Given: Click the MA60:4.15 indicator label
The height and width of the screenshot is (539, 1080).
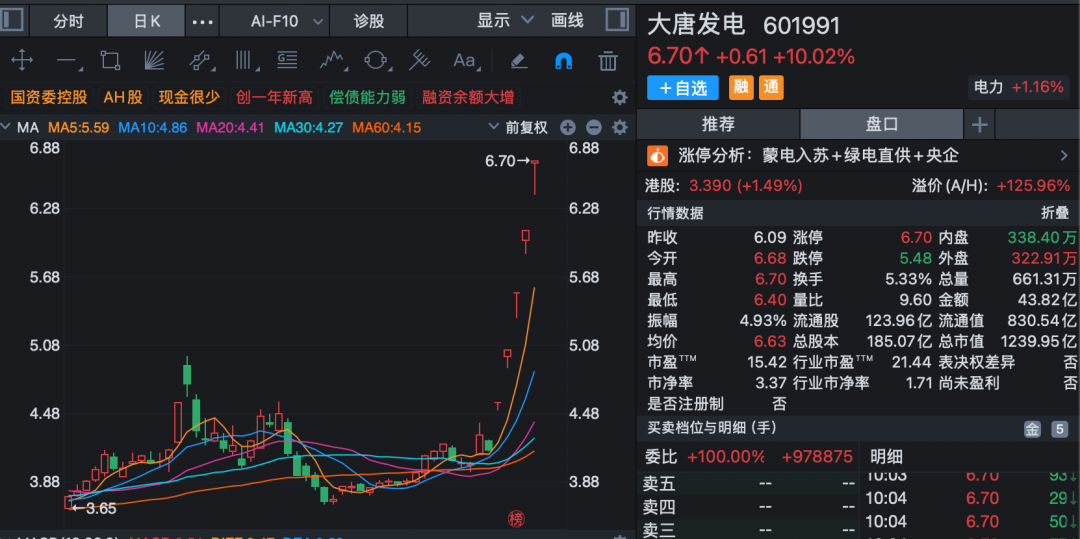Looking at the screenshot, I should [x=386, y=127].
